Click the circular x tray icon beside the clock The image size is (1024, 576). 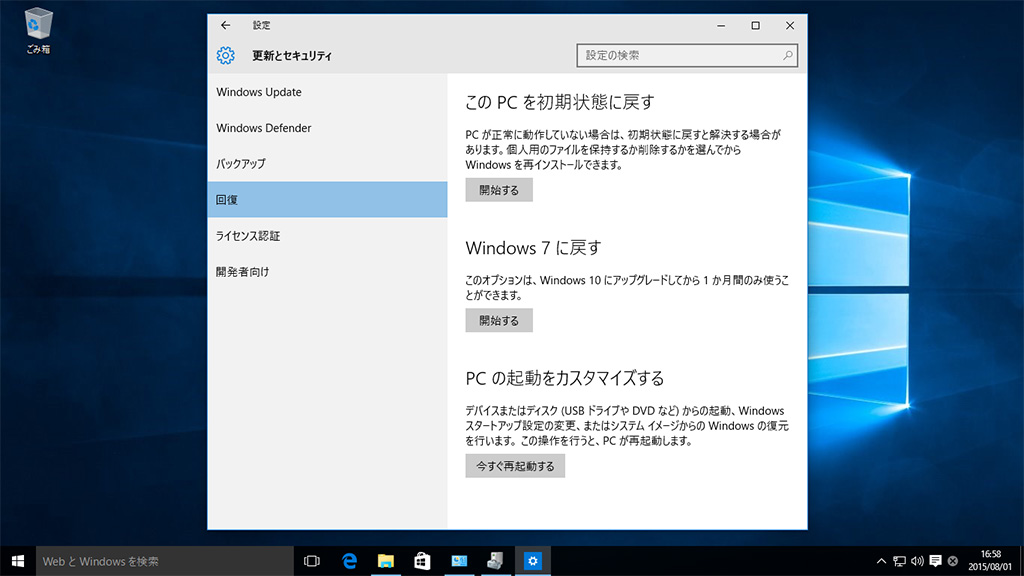(953, 561)
